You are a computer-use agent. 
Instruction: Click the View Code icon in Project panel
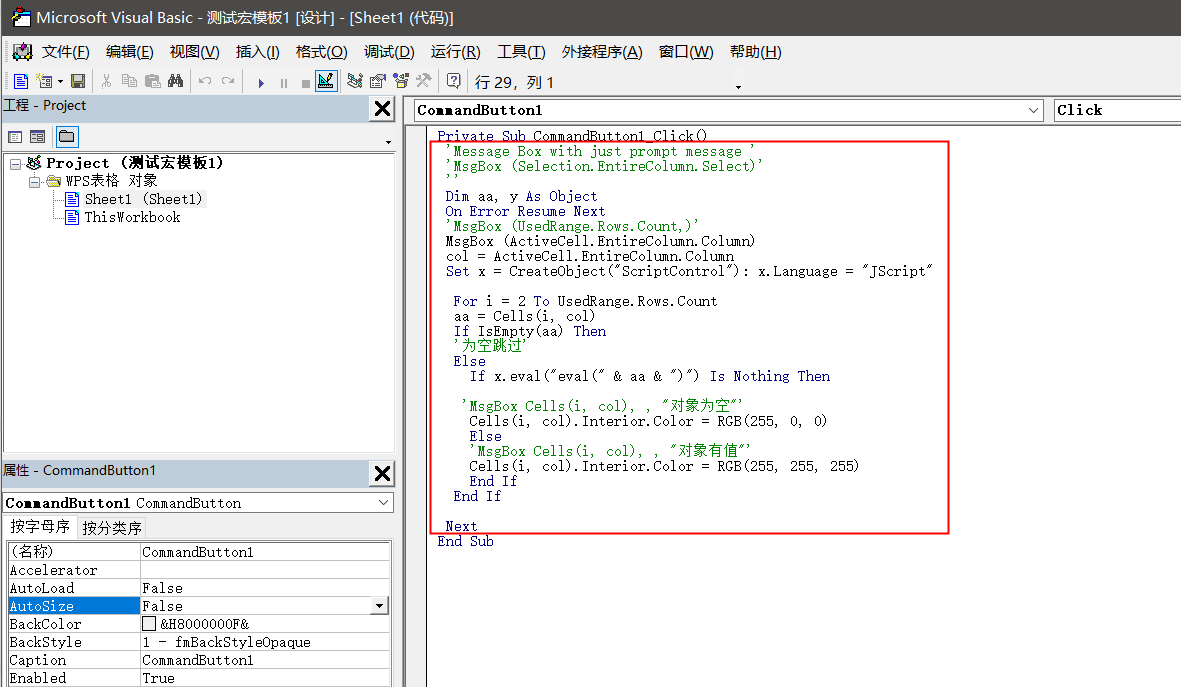(14, 136)
